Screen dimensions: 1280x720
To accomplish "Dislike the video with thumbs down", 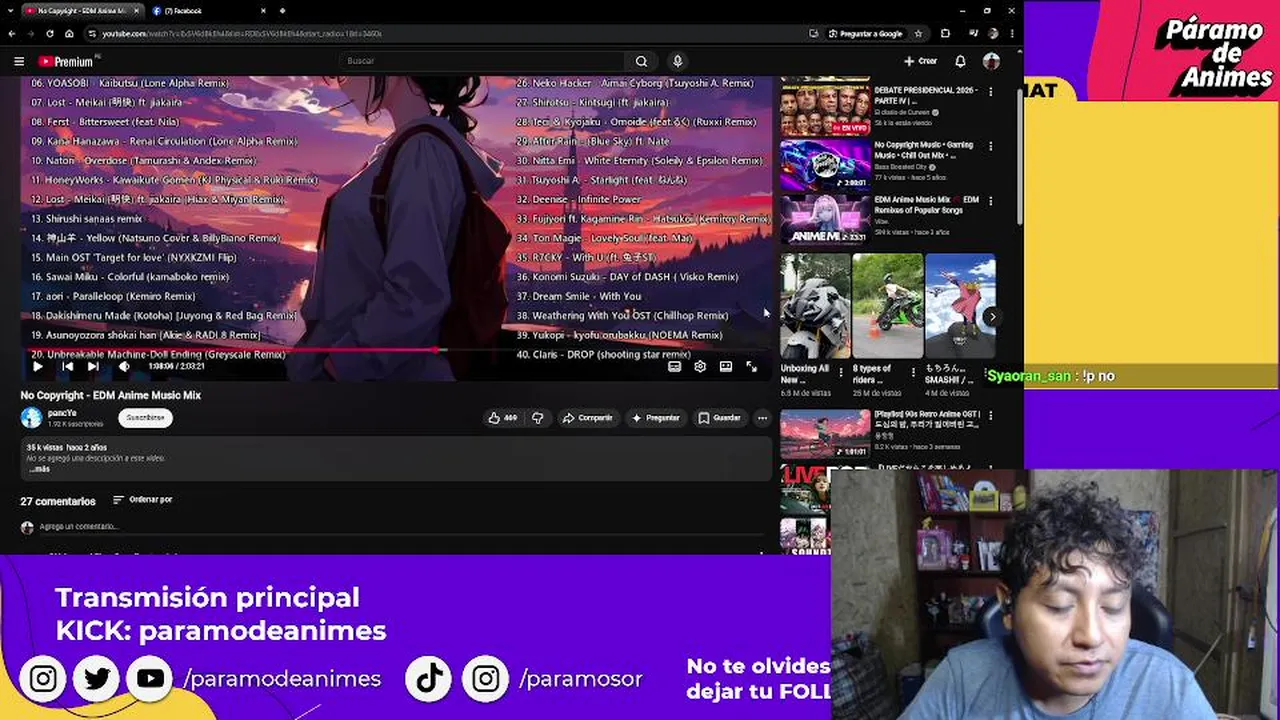I will [x=537, y=418].
